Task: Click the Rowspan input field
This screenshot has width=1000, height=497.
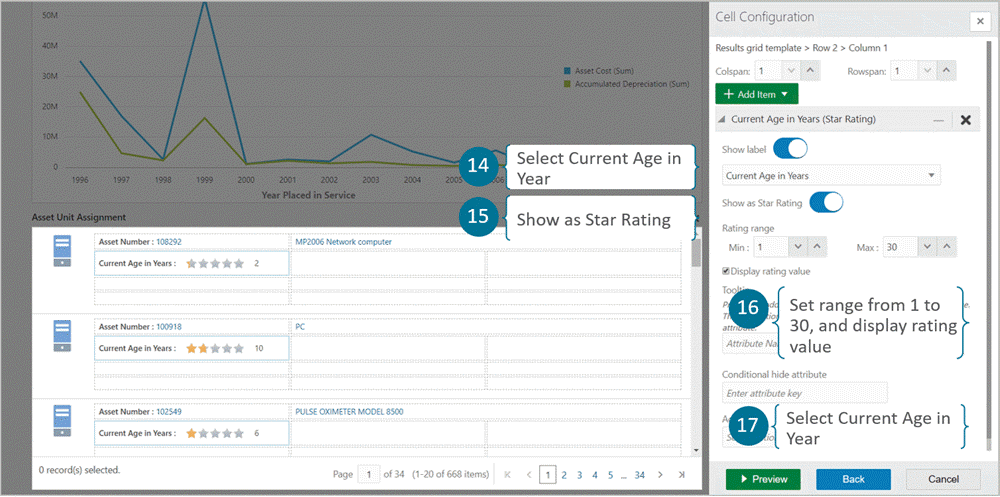Action: 905,71
